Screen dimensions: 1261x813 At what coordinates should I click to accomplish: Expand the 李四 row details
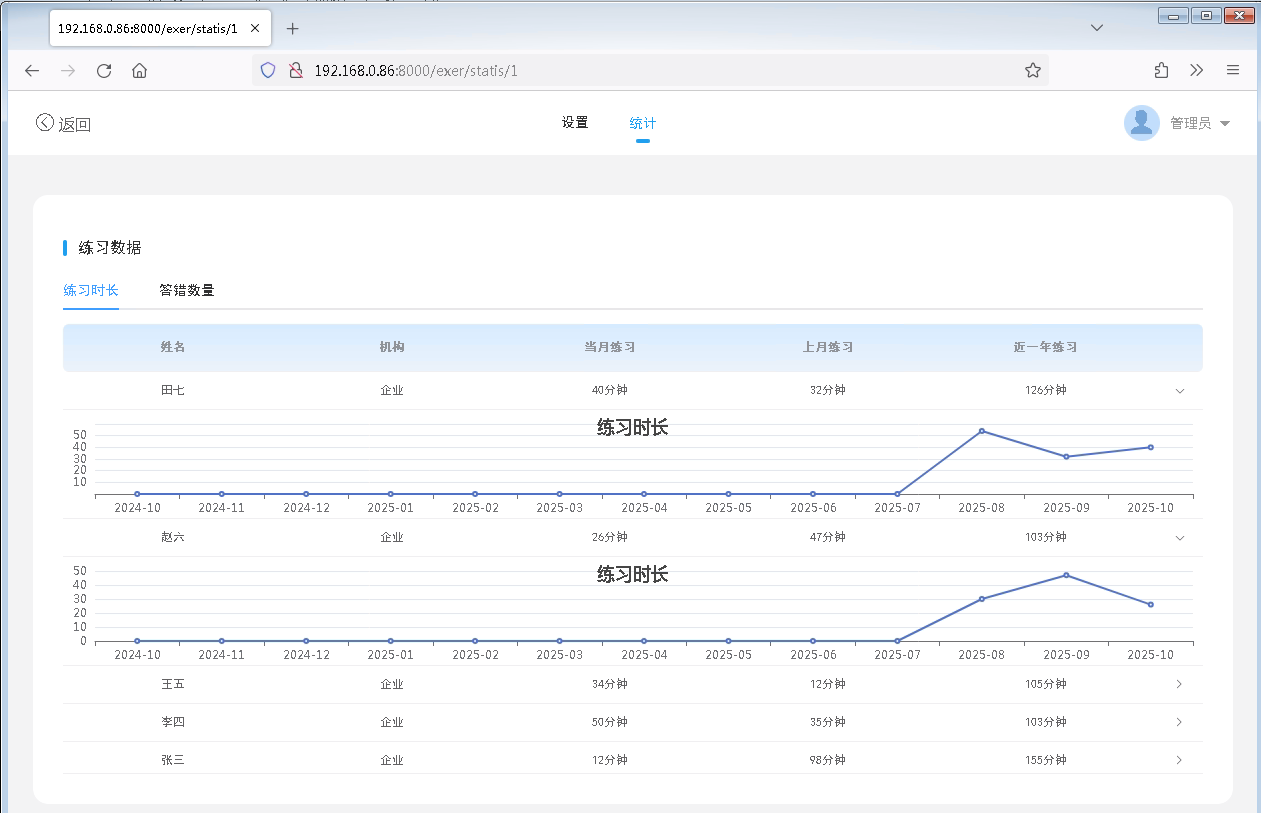1180,722
